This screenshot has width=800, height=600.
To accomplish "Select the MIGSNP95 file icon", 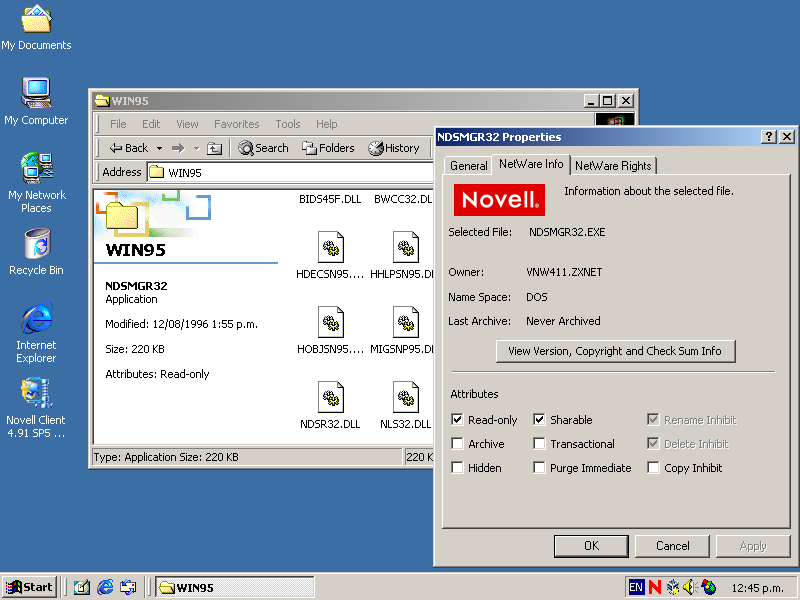I will 406,322.
